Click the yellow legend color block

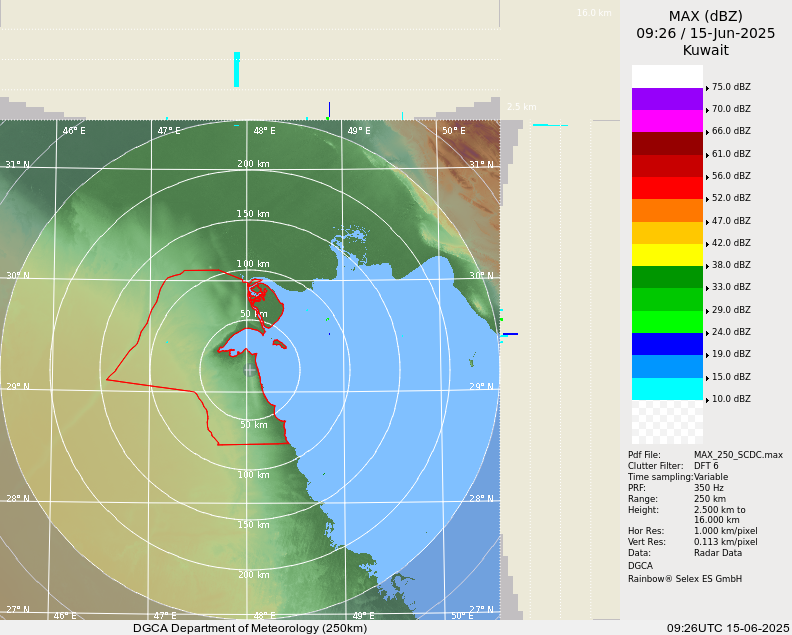(x=667, y=255)
